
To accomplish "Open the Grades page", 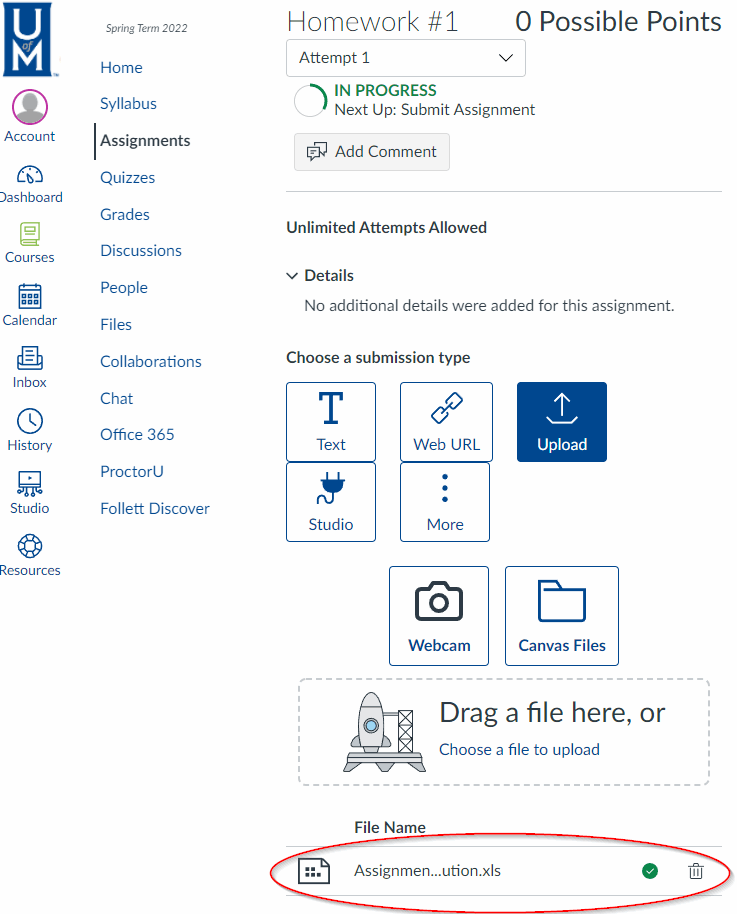I will click(x=125, y=215).
